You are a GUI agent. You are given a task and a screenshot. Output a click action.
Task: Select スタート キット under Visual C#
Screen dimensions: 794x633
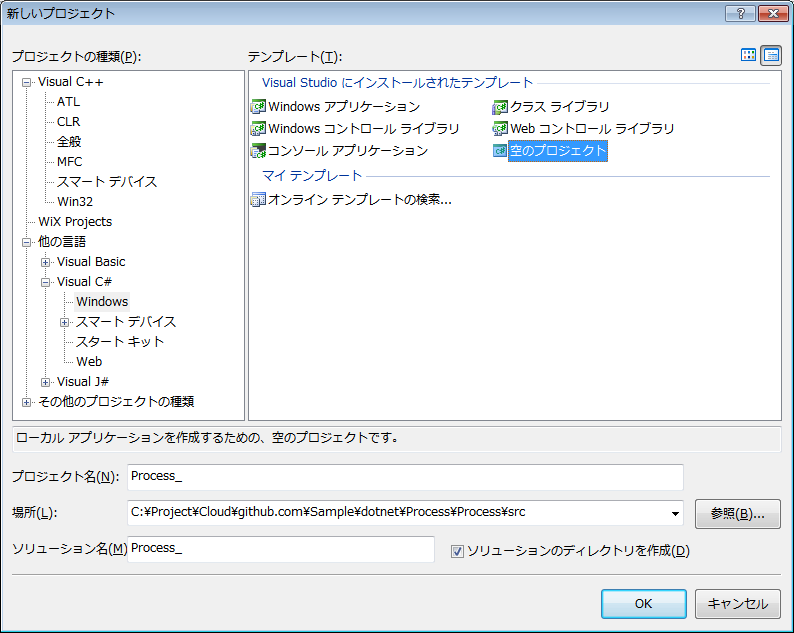point(120,342)
